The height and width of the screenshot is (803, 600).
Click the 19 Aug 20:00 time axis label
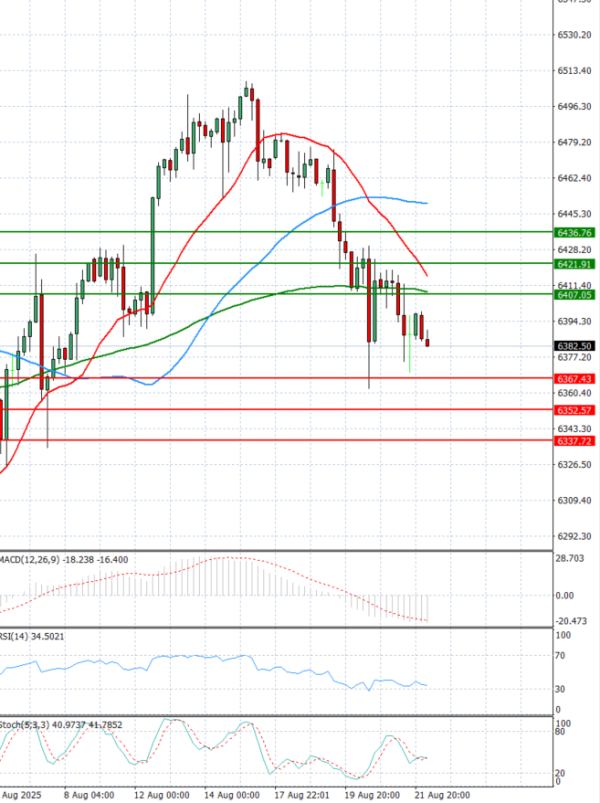click(x=372, y=795)
